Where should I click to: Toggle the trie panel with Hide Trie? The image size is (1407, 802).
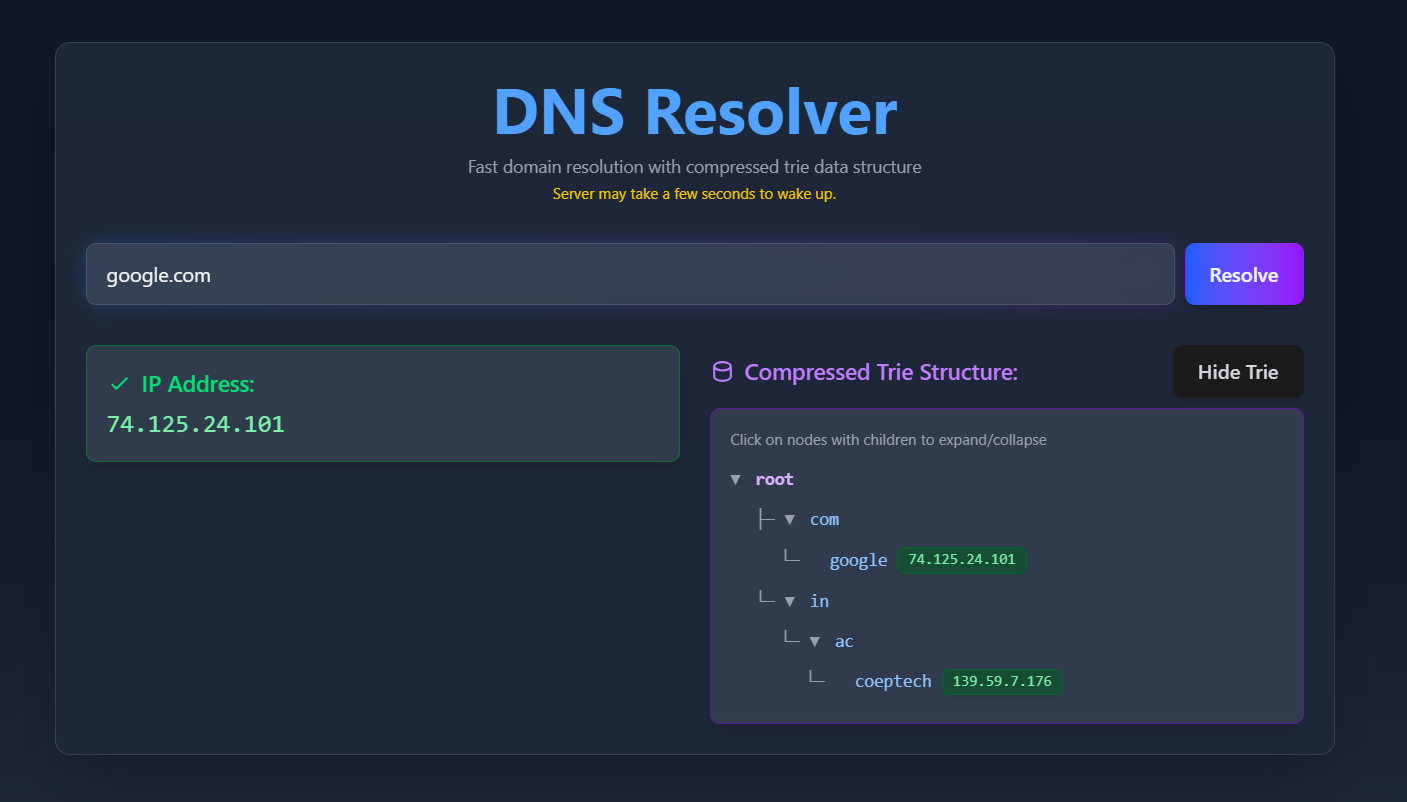pyautogui.click(x=1238, y=371)
